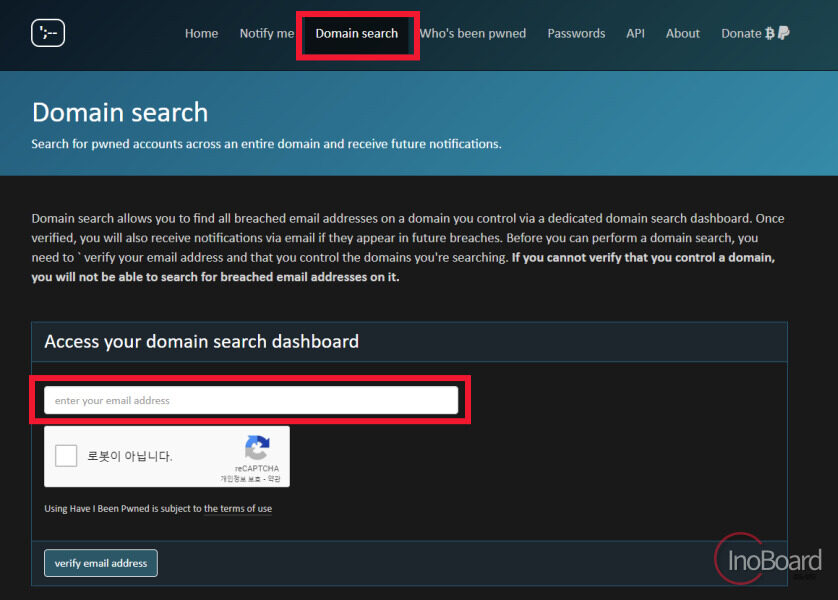The width and height of the screenshot is (838, 600).
Task: Open the terms of use link
Action: pos(238,509)
